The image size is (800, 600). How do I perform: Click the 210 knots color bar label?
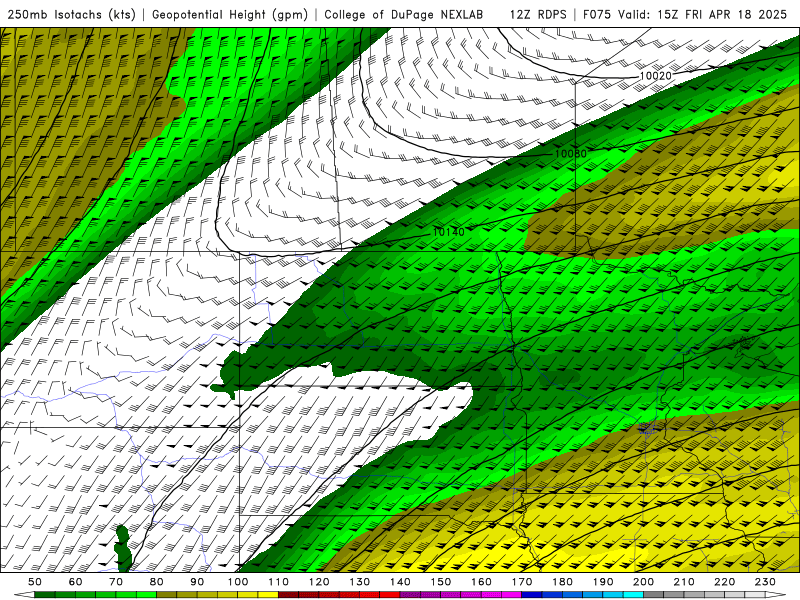click(x=684, y=582)
